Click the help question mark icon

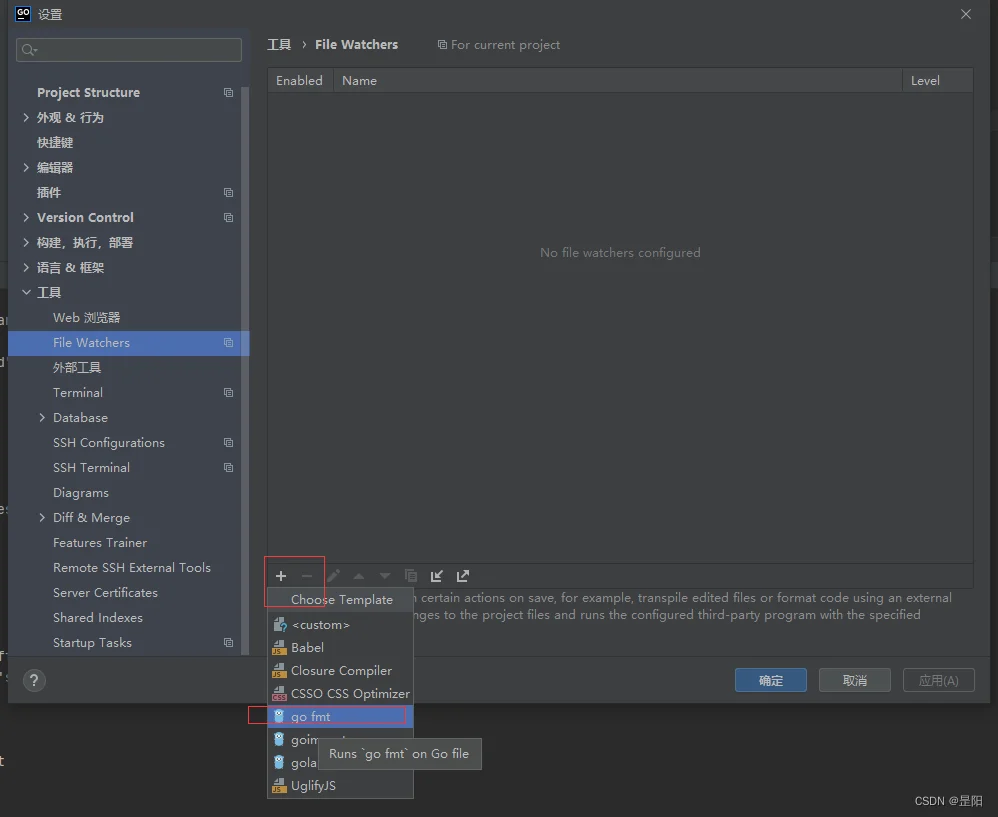tap(34, 680)
